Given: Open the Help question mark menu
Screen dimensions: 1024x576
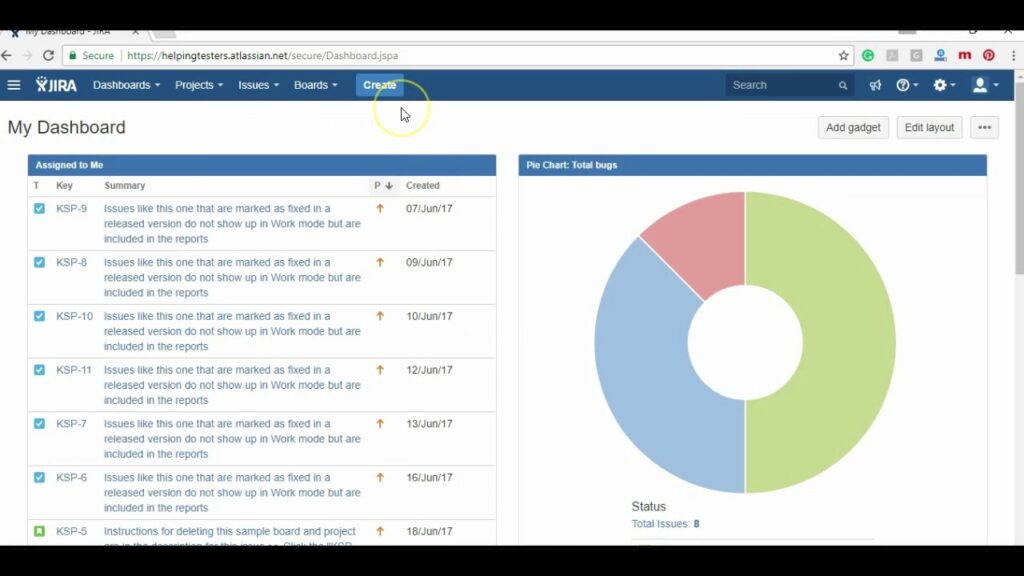Looking at the screenshot, I should click(907, 85).
